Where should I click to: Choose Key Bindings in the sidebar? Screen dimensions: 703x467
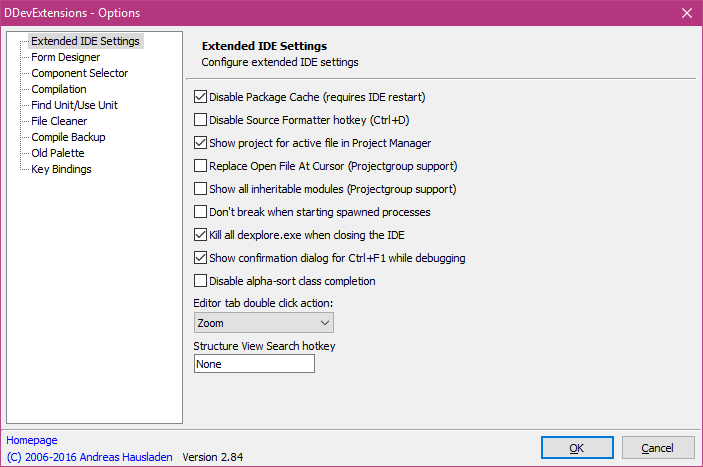click(61, 169)
